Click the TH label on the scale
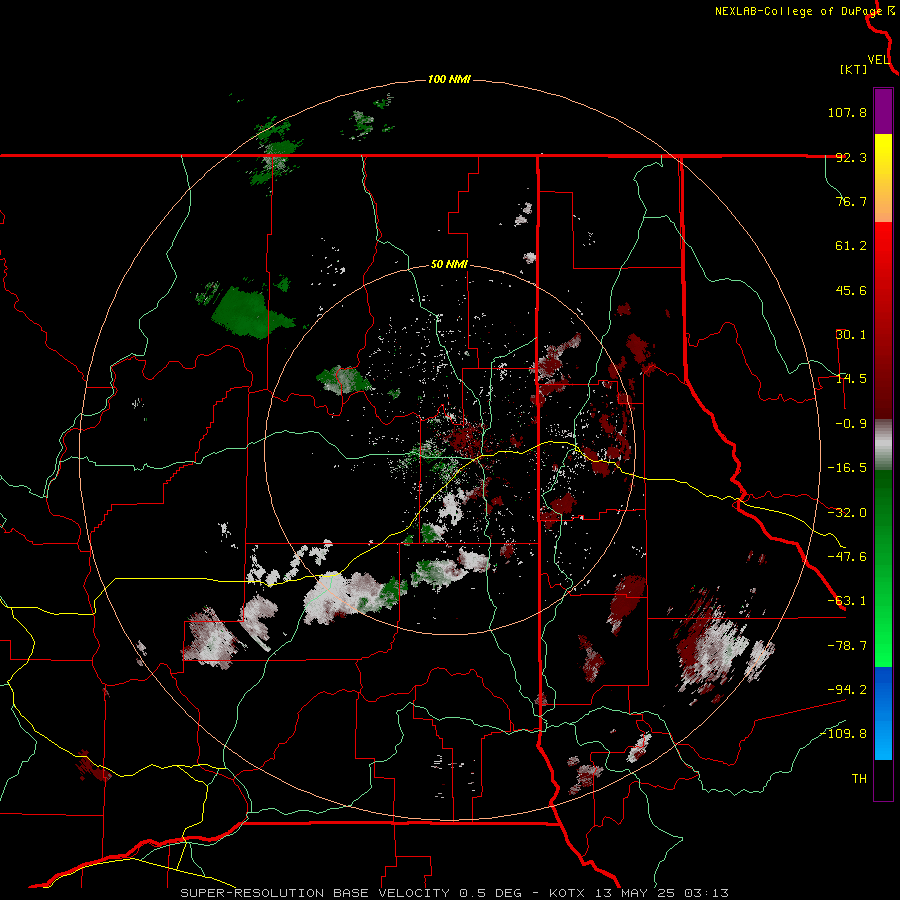The width and height of the screenshot is (900, 900). coord(859,779)
